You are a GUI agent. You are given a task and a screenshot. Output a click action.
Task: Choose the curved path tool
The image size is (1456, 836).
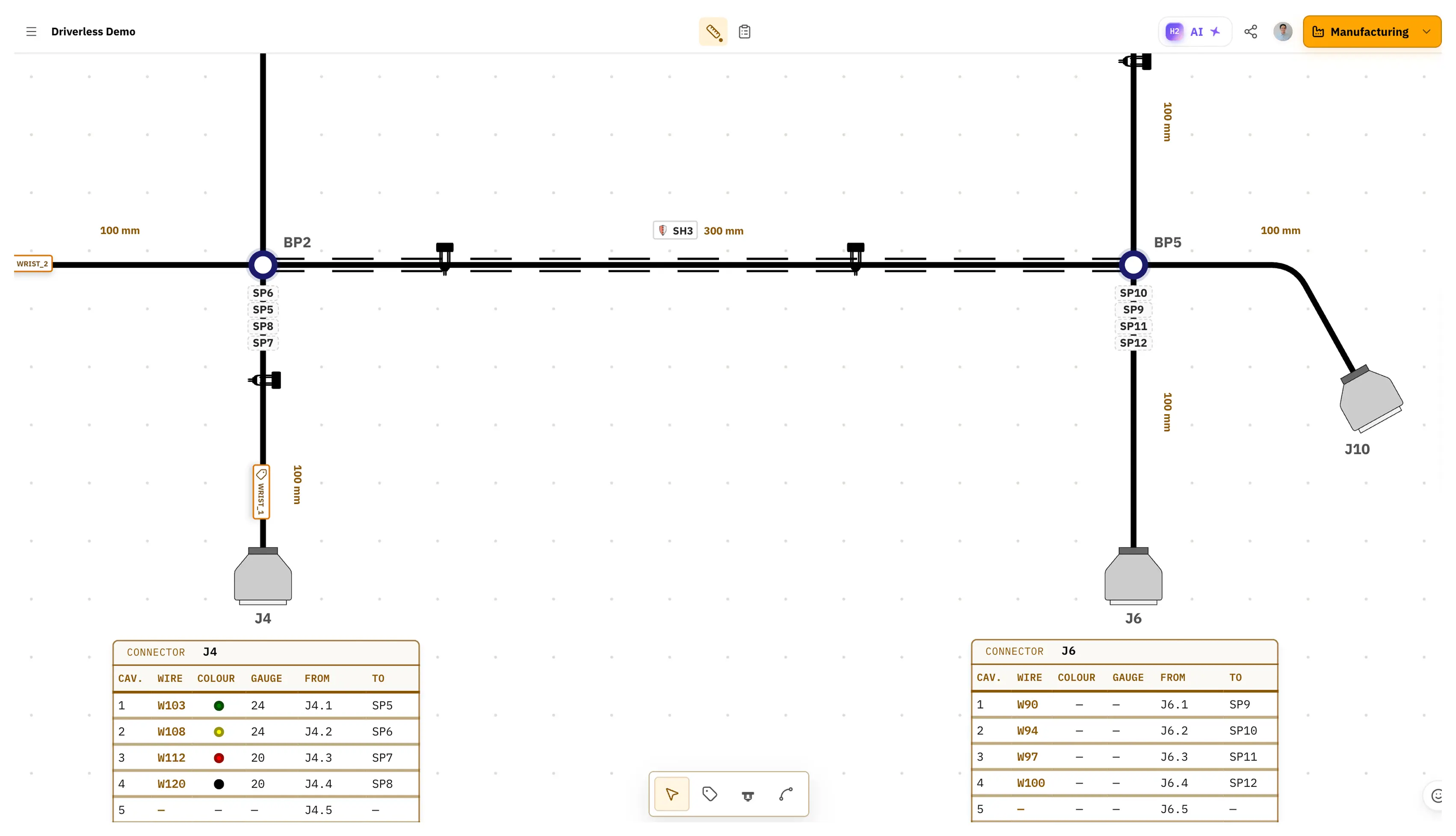[786, 794]
